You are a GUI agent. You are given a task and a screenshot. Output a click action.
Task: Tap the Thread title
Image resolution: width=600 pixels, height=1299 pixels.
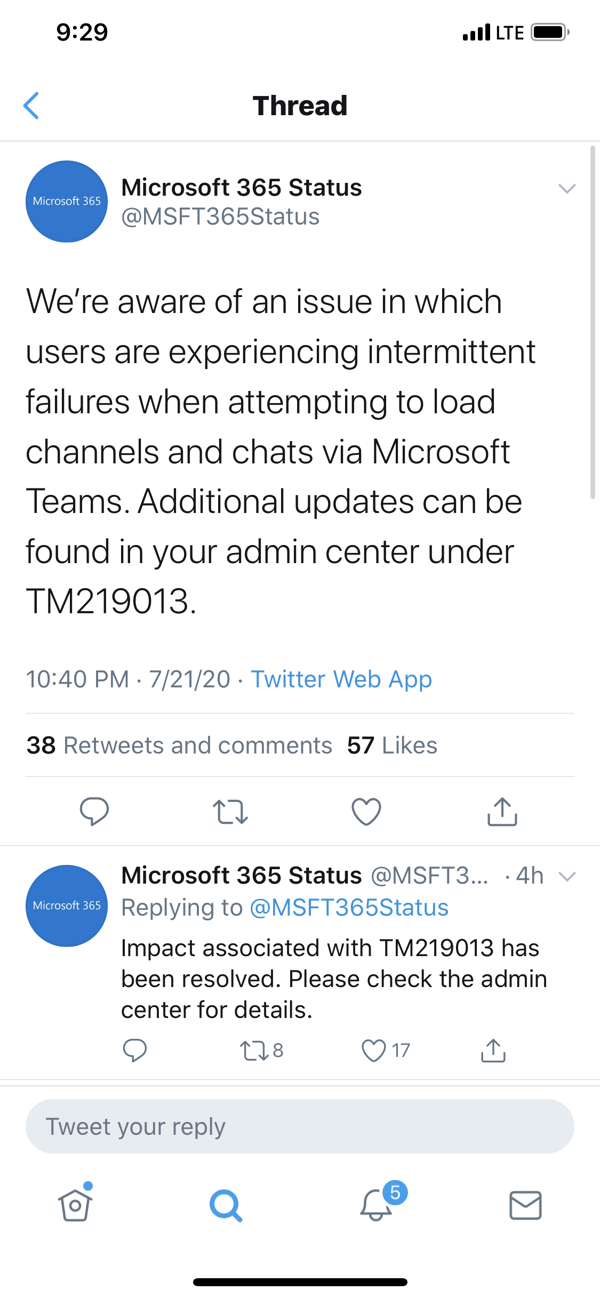pyautogui.click(x=300, y=105)
